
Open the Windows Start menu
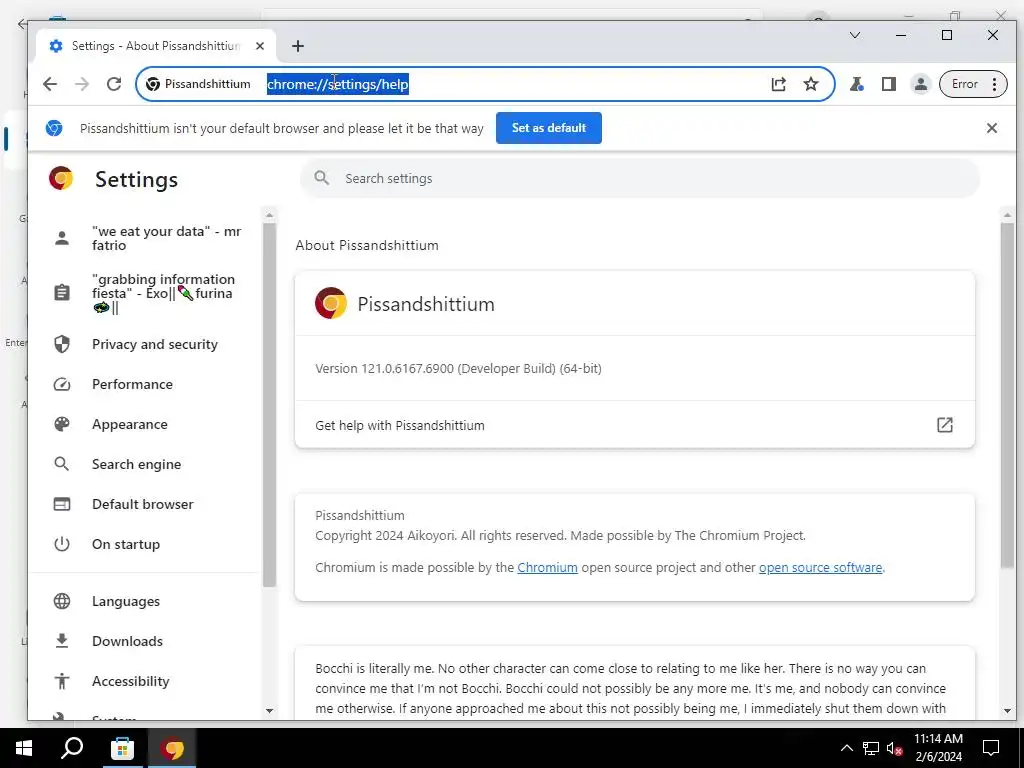click(24, 748)
